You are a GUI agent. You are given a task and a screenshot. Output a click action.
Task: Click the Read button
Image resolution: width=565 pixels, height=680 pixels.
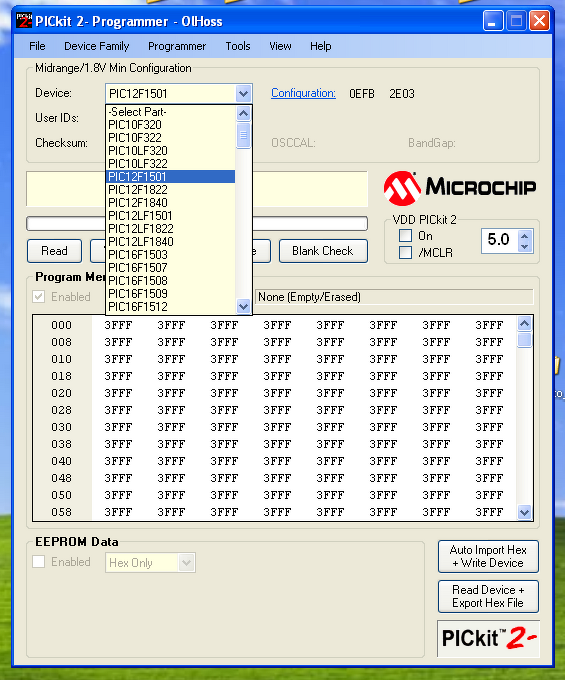point(54,251)
